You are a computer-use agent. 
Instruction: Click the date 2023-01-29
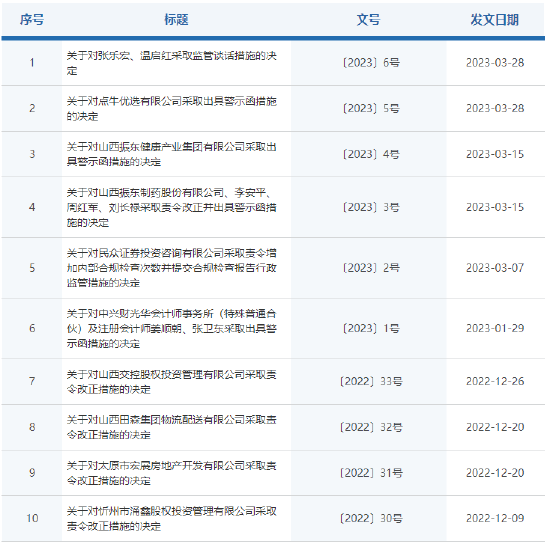point(495,329)
